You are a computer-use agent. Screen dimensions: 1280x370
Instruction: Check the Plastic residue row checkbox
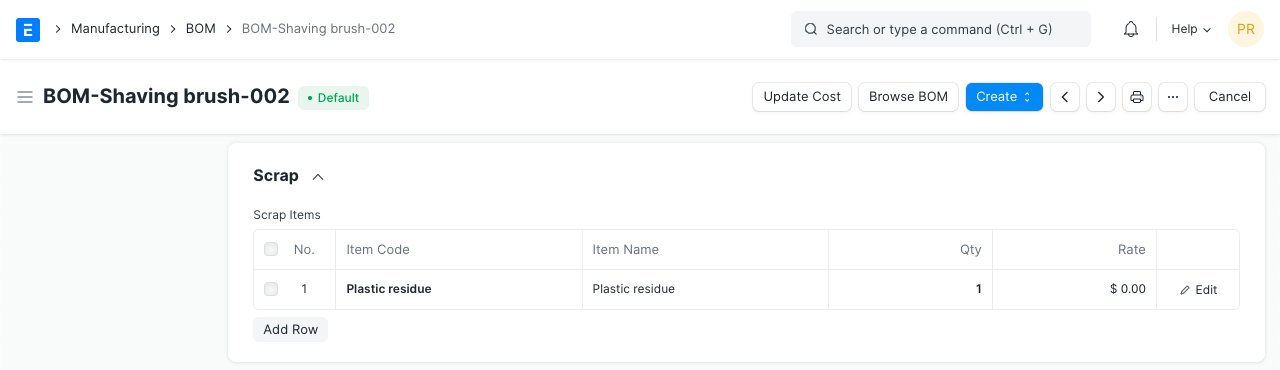click(x=271, y=289)
